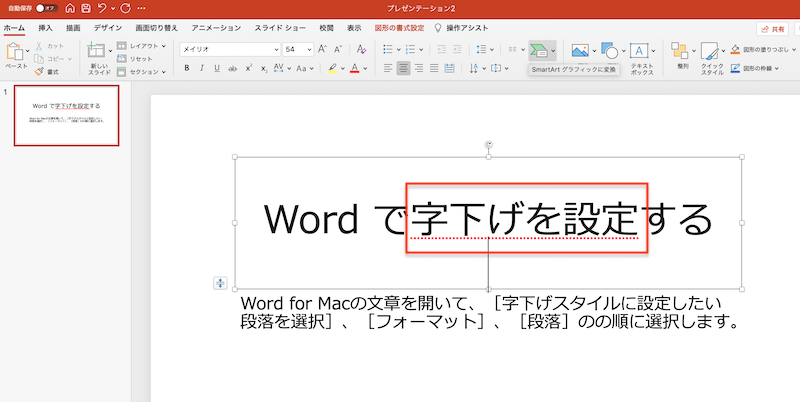The image size is (800, 402).
Task: Justify the text
Action: point(434,68)
